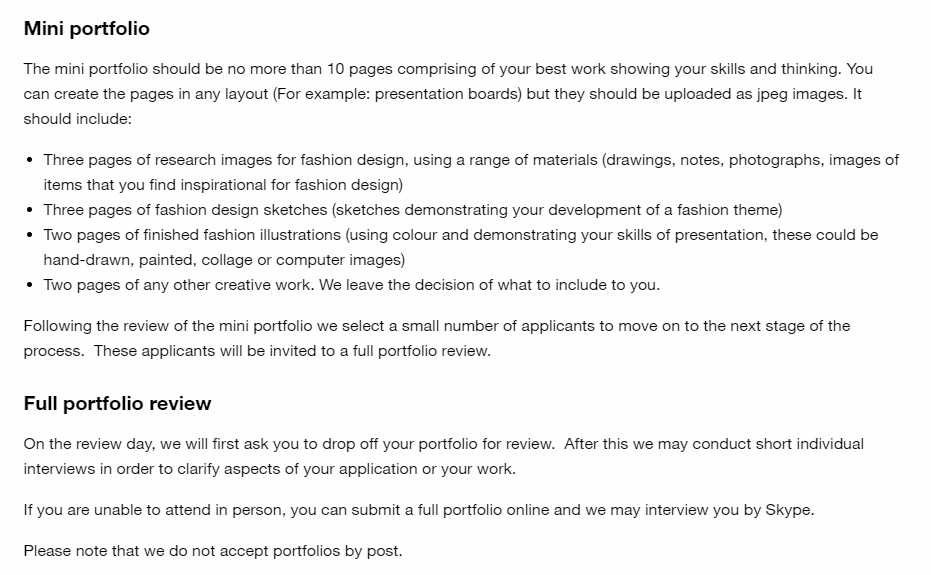Click the sentence 'If you are unable to attend'
This screenshot has width=931, height=575.
click(x=419, y=510)
